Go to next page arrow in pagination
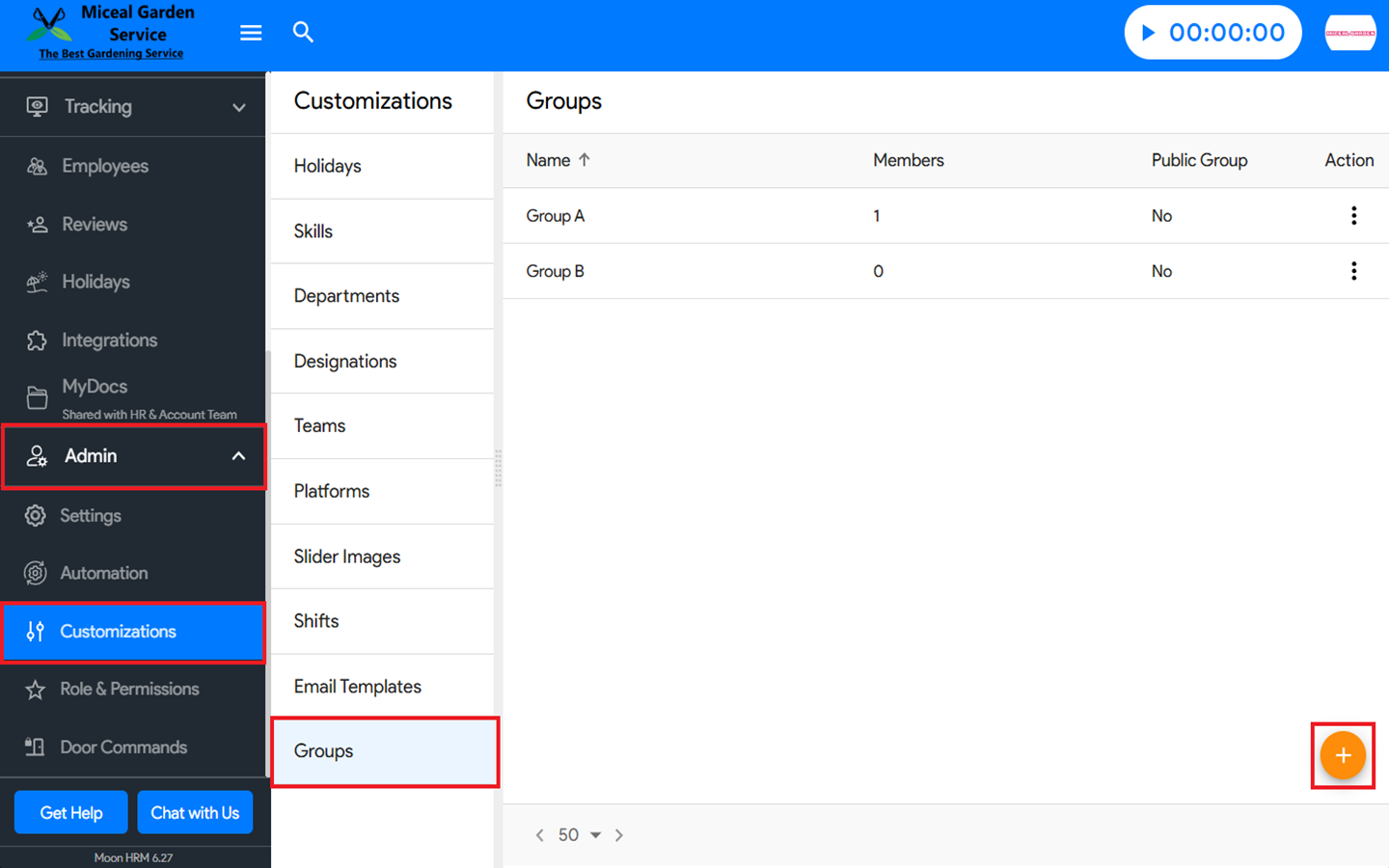 [619, 835]
